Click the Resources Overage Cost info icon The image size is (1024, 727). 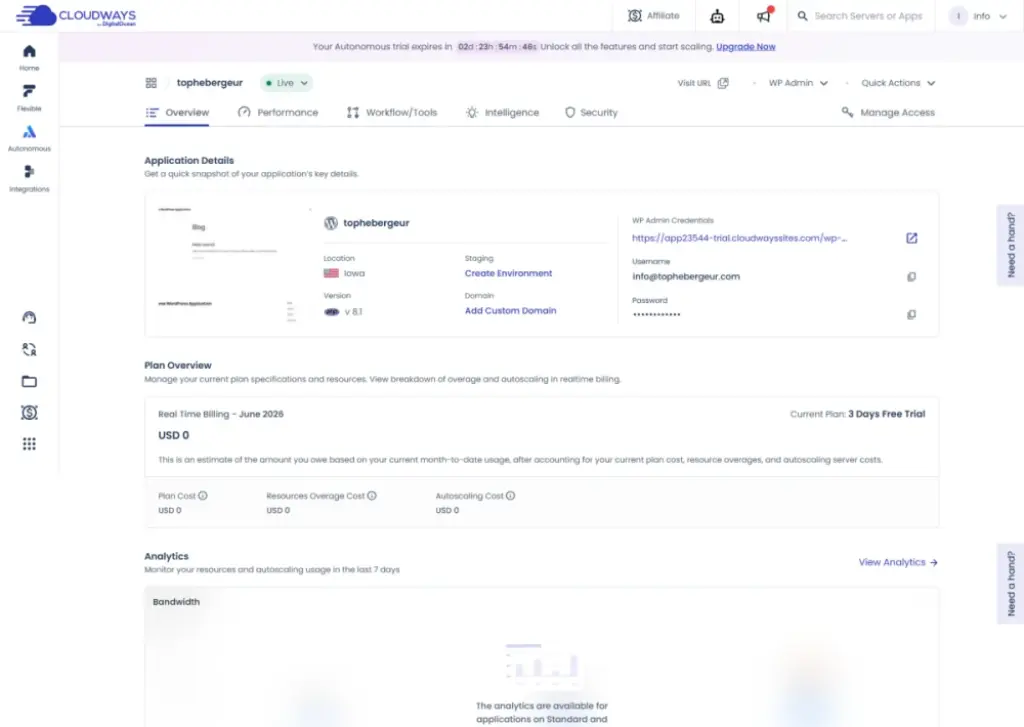click(x=372, y=496)
